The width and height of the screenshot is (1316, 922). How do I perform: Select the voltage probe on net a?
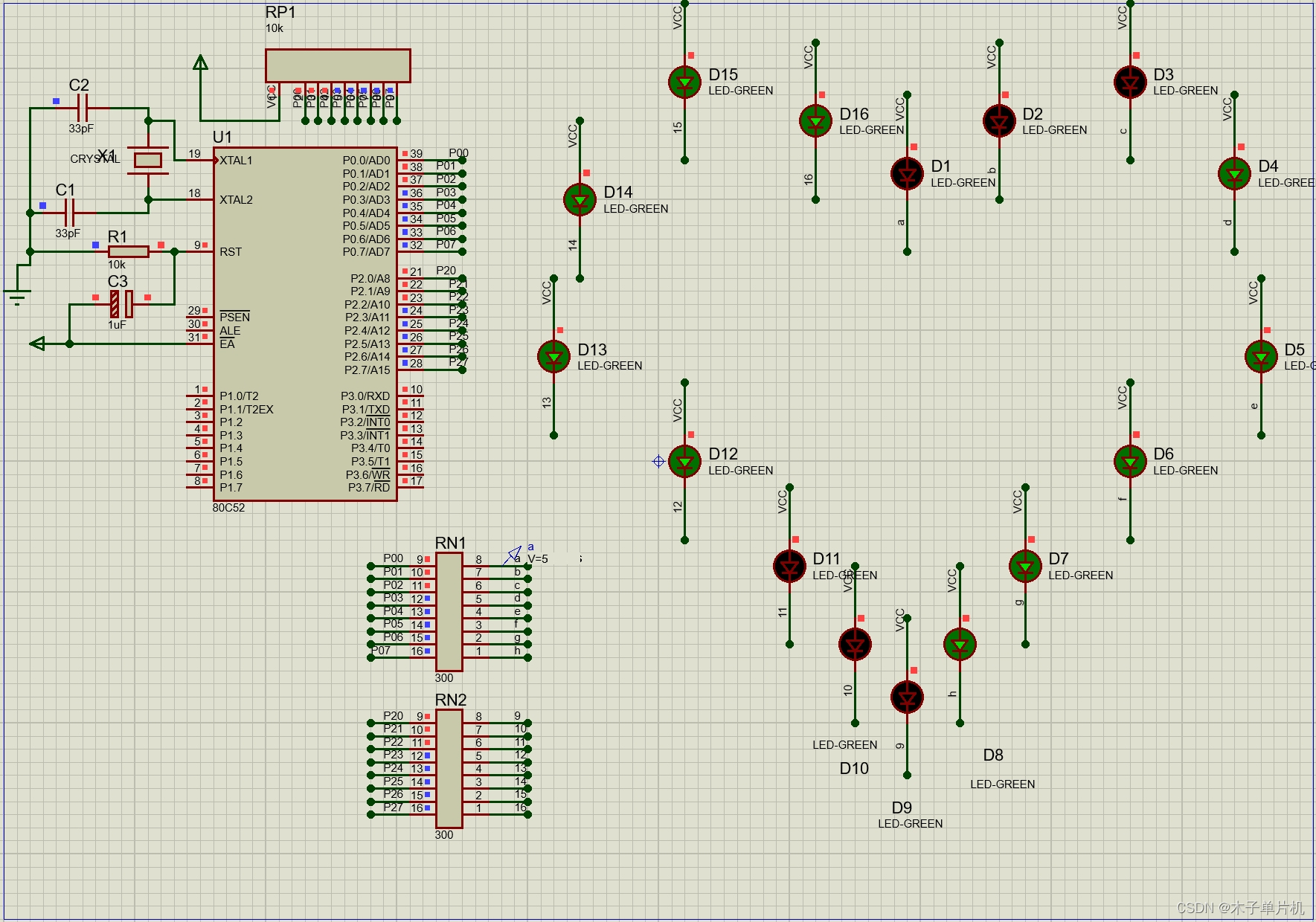pos(513,555)
